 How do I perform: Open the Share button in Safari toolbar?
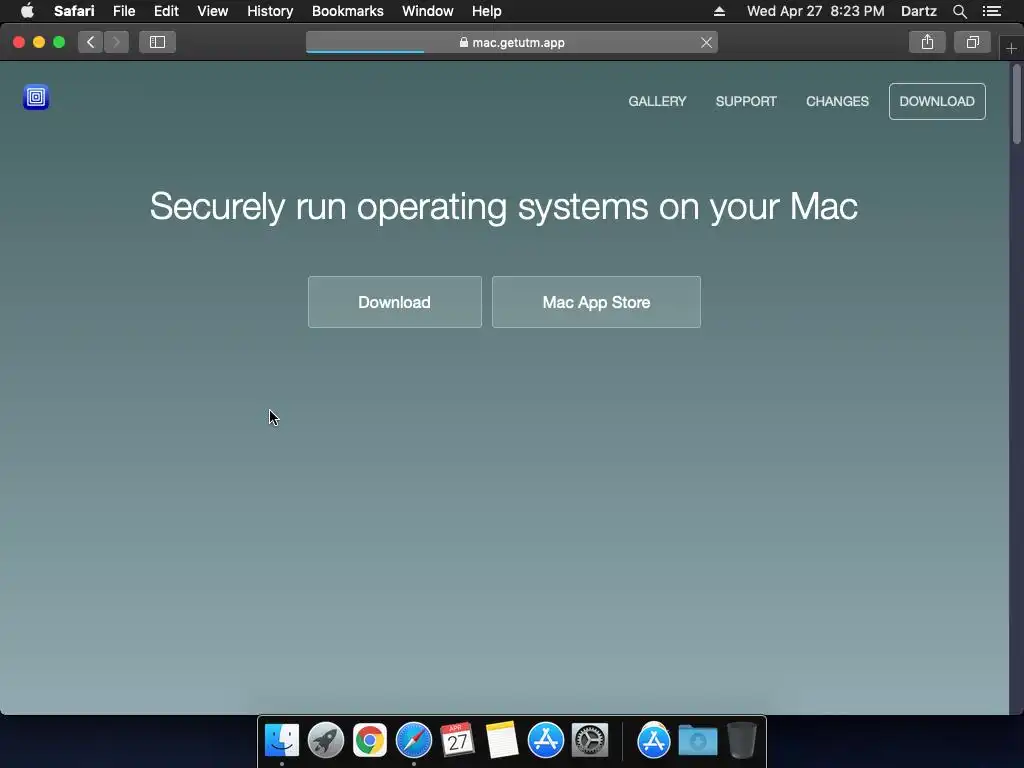coord(927,42)
